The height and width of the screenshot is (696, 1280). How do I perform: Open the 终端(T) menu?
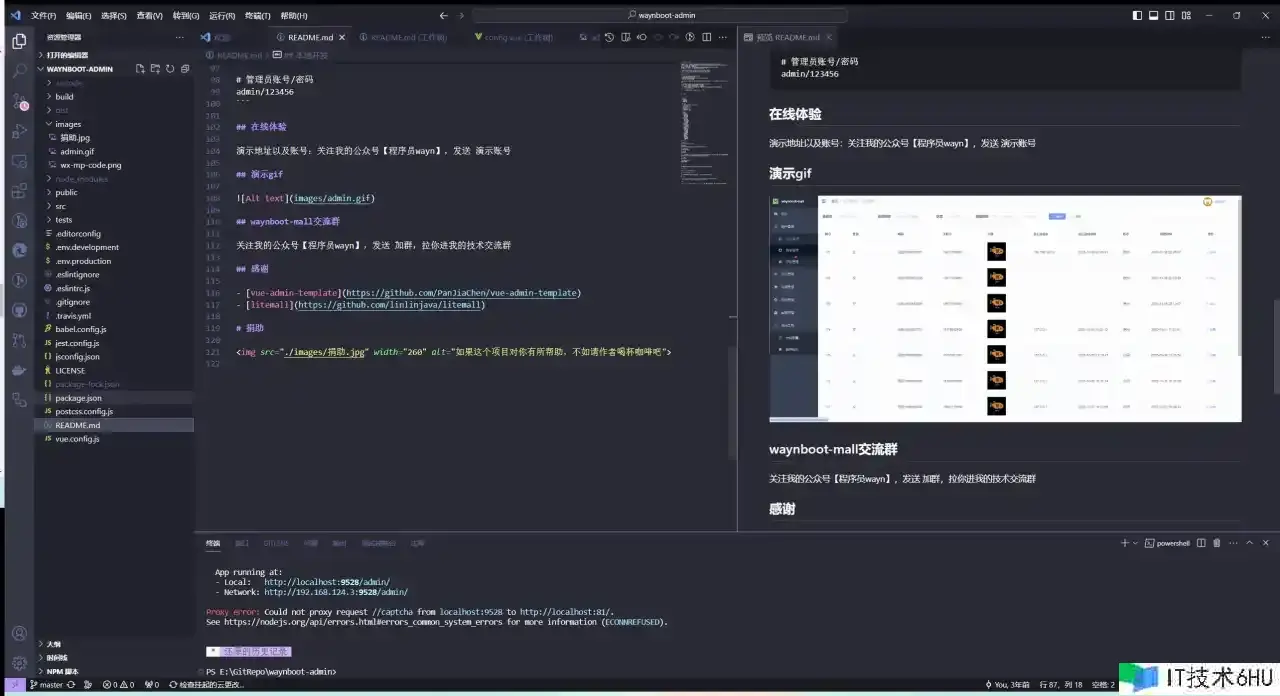click(x=257, y=15)
